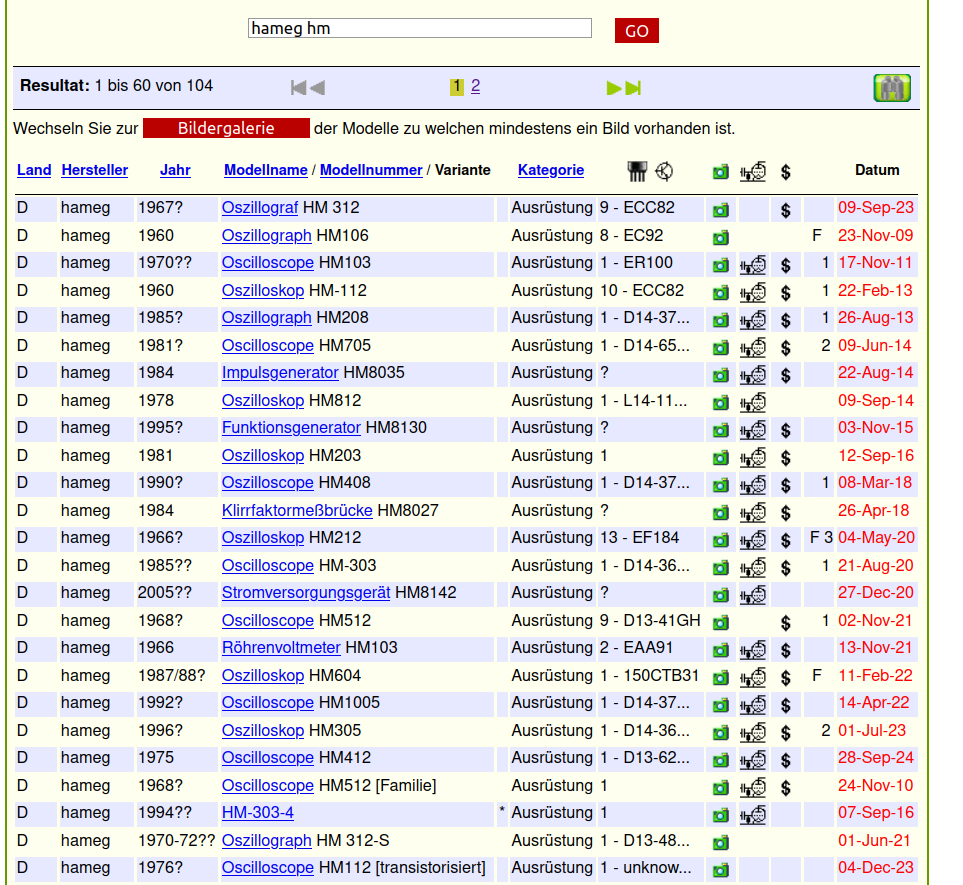
Task: Open Oscilloscope HM1005 link
Action: (x=268, y=703)
